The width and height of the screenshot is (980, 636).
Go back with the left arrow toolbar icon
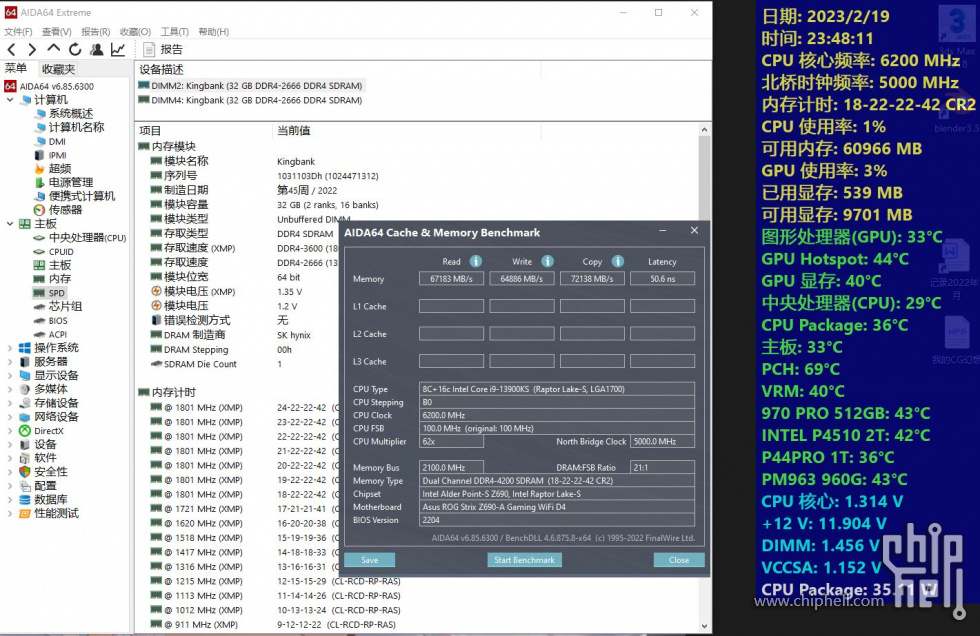pos(11,49)
